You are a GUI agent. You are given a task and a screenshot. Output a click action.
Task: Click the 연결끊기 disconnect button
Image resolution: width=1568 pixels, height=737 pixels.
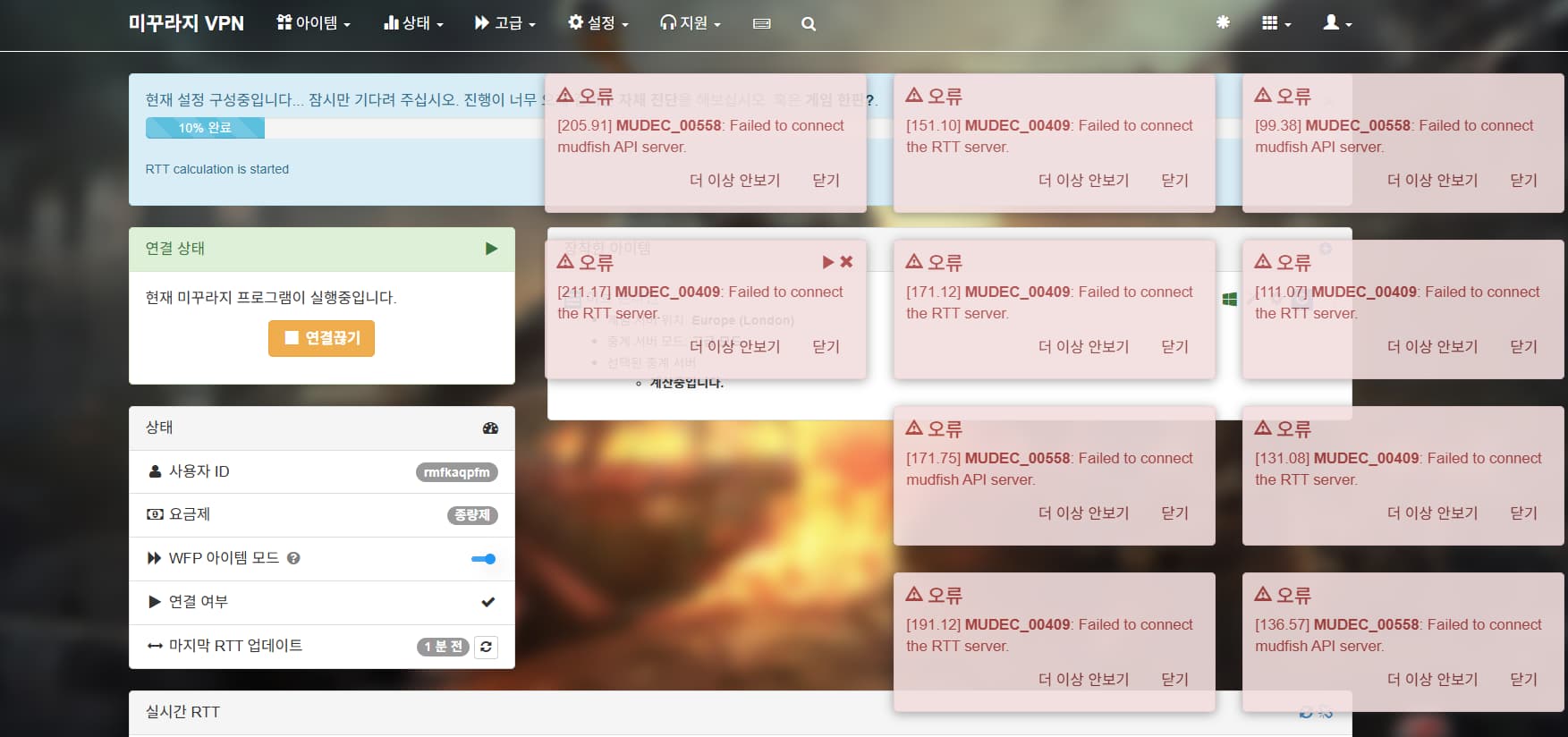(321, 338)
